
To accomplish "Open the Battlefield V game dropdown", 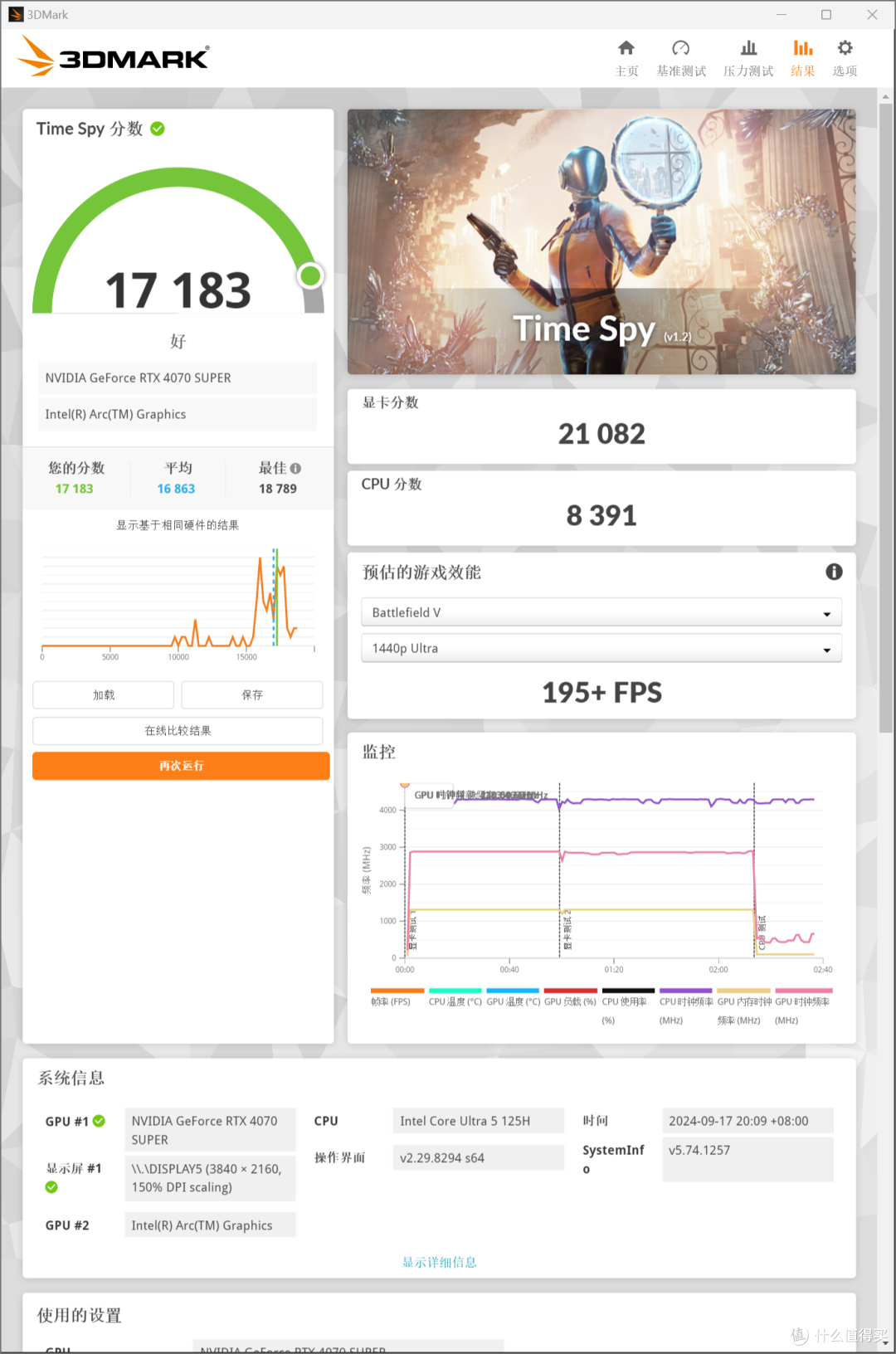I will (x=601, y=612).
